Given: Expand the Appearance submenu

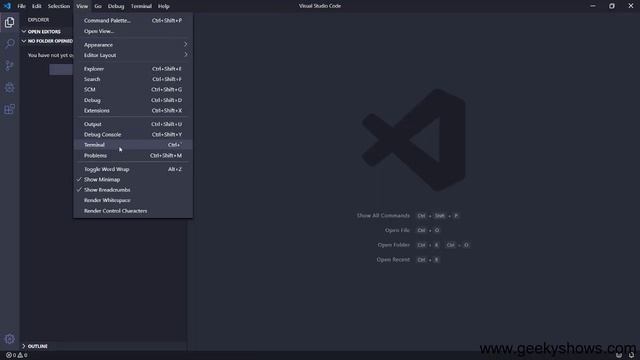Looking at the screenshot, I should [x=133, y=45].
